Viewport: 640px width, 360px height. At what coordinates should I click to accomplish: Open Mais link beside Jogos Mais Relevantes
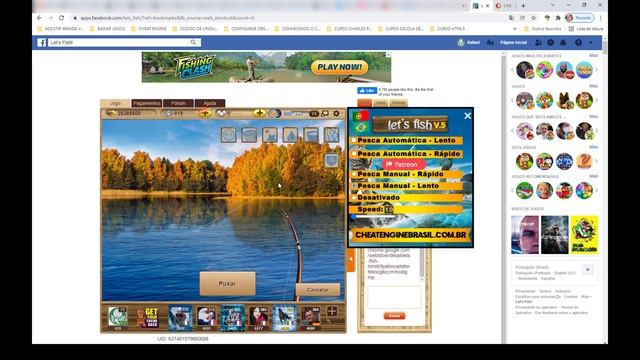click(x=593, y=56)
